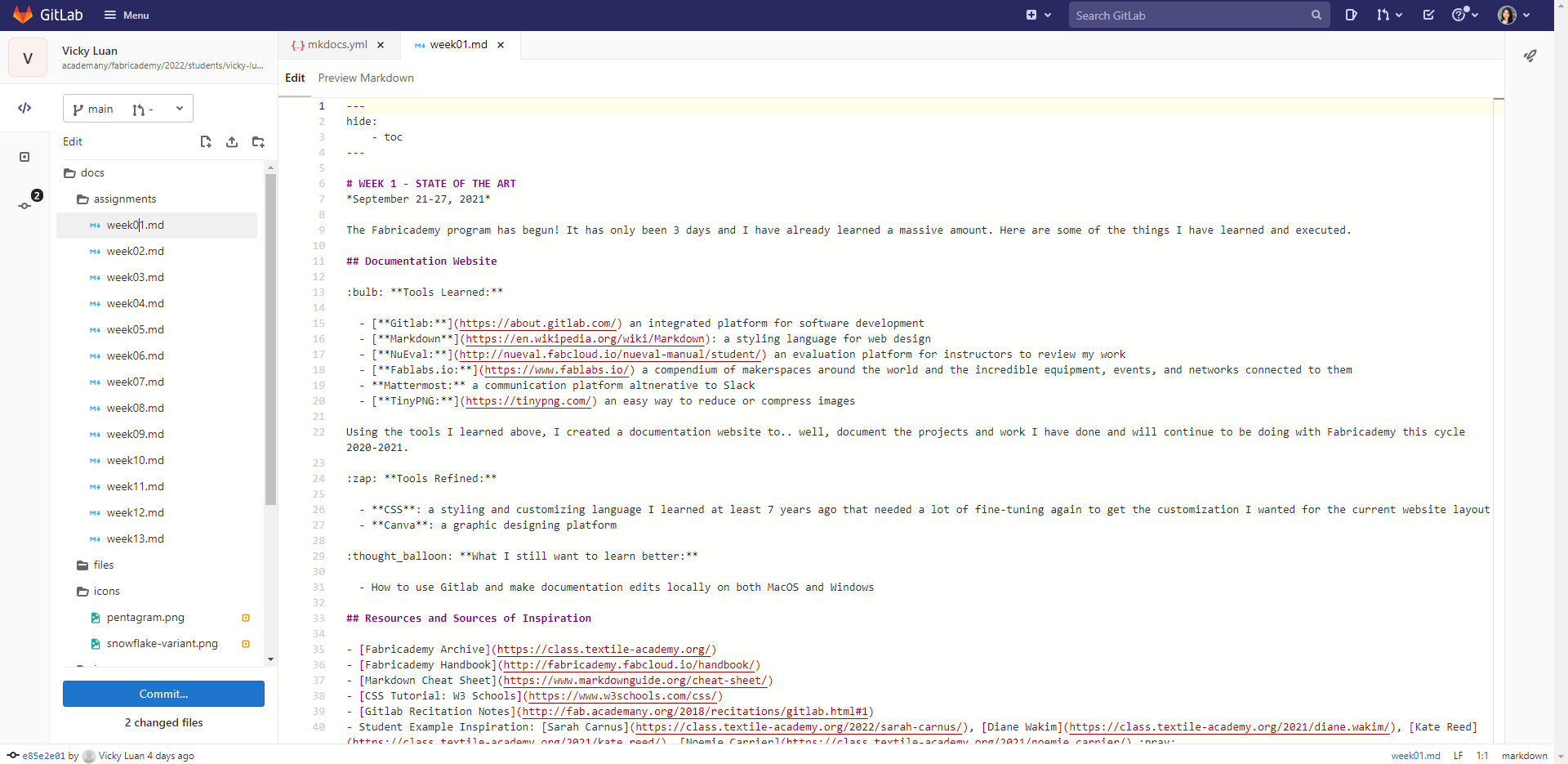Open merge requests dropdown in top bar
Viewport: 1568px width, 764px height.
click(1389, 15)
